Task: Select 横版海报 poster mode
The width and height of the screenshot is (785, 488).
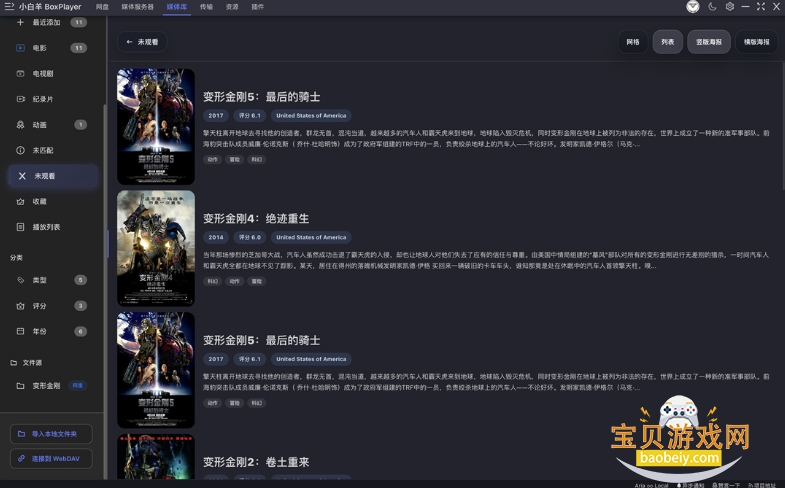Action: [756, 42]
